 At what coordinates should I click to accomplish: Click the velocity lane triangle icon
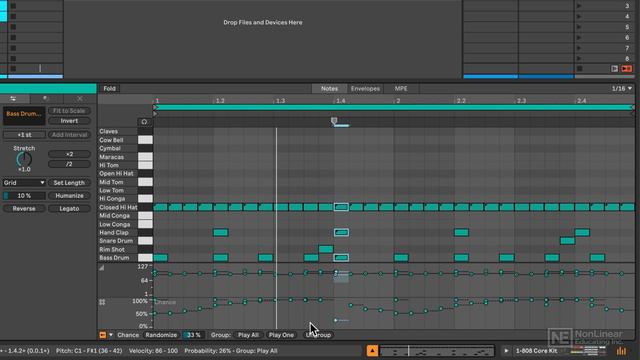(102, 268)
